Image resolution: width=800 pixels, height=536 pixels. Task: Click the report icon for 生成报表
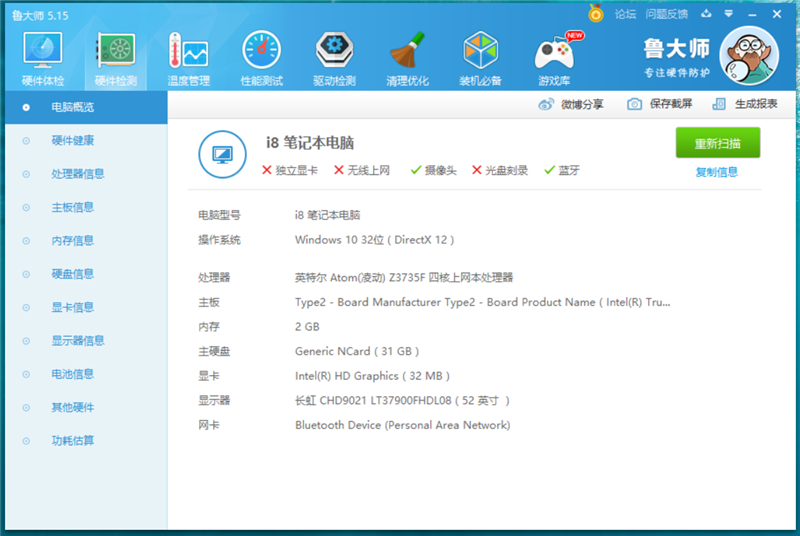[x=719, y=104]
